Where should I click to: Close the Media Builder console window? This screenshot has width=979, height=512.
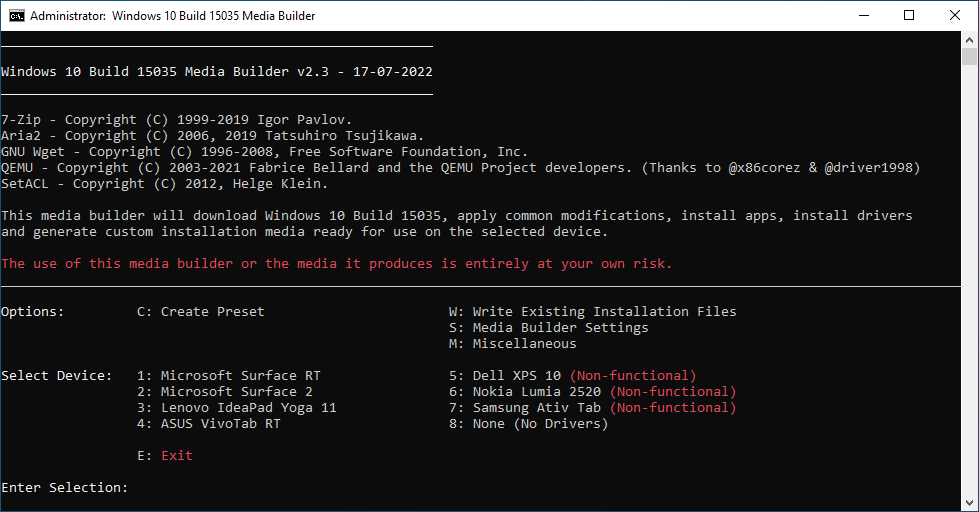pos(955,16)
